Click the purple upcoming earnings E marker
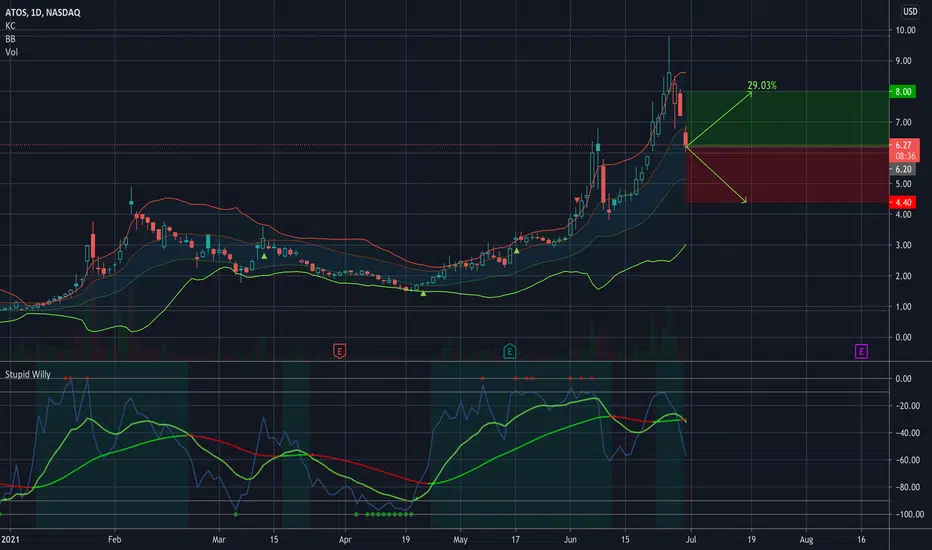The height and width of the screenshot is (550, 932). coord(861,351)
